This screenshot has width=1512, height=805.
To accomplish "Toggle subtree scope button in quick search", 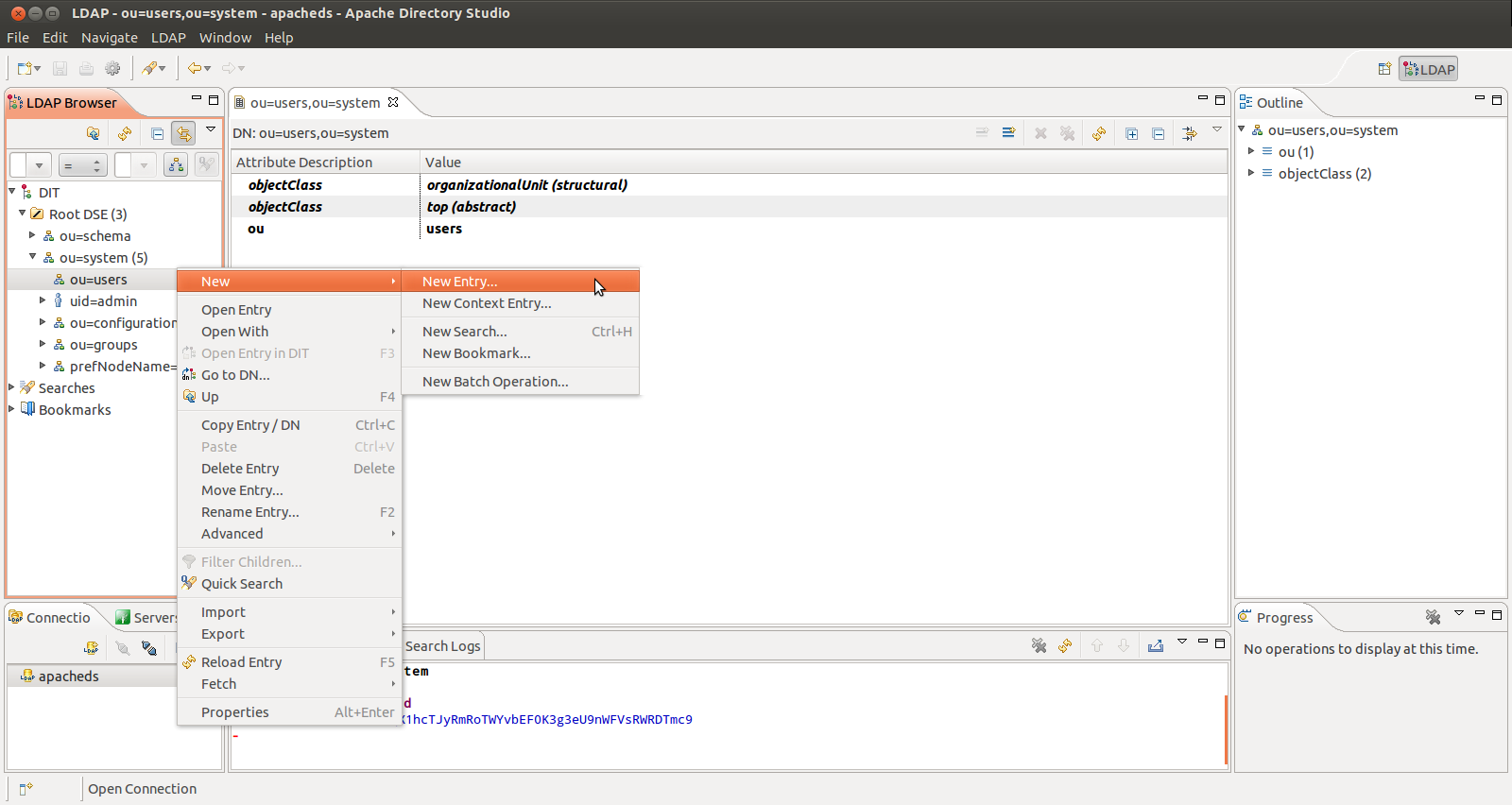I will click(x=176, y=165).
